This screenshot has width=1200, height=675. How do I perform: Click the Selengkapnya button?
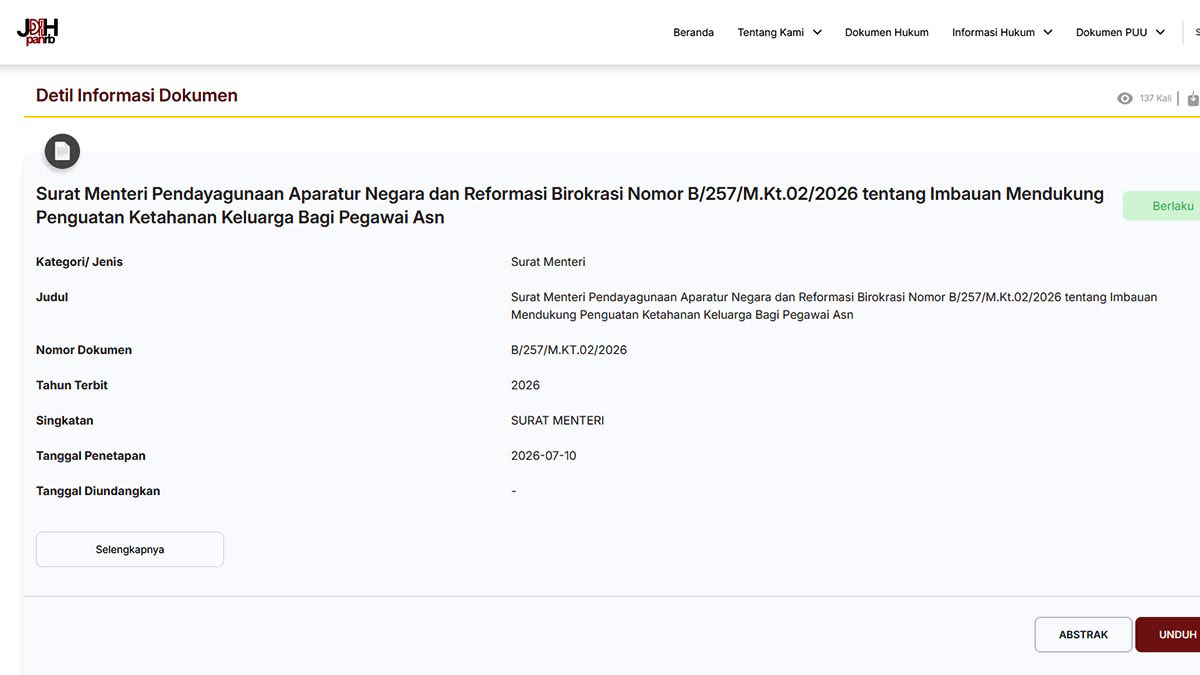tap(130, 549)
